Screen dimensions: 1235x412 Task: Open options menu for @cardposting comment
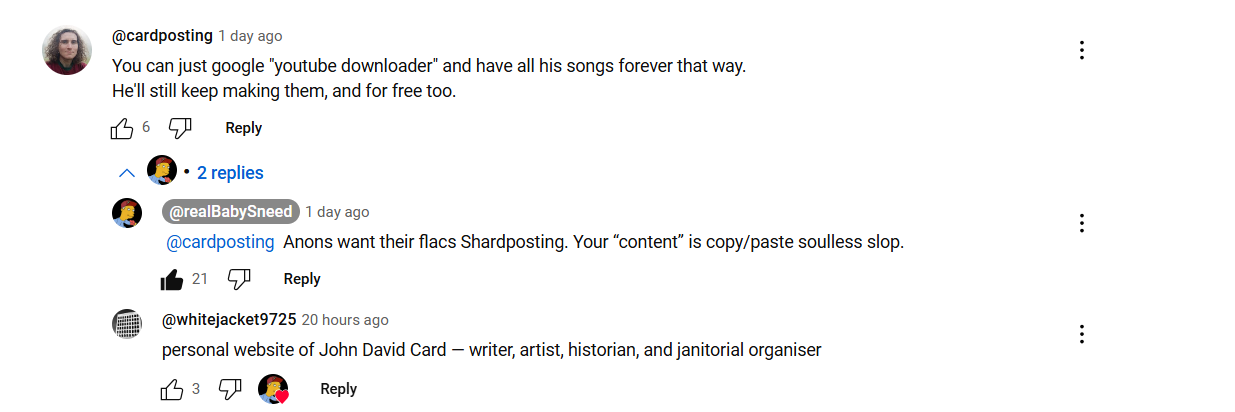click(1081, 50)
